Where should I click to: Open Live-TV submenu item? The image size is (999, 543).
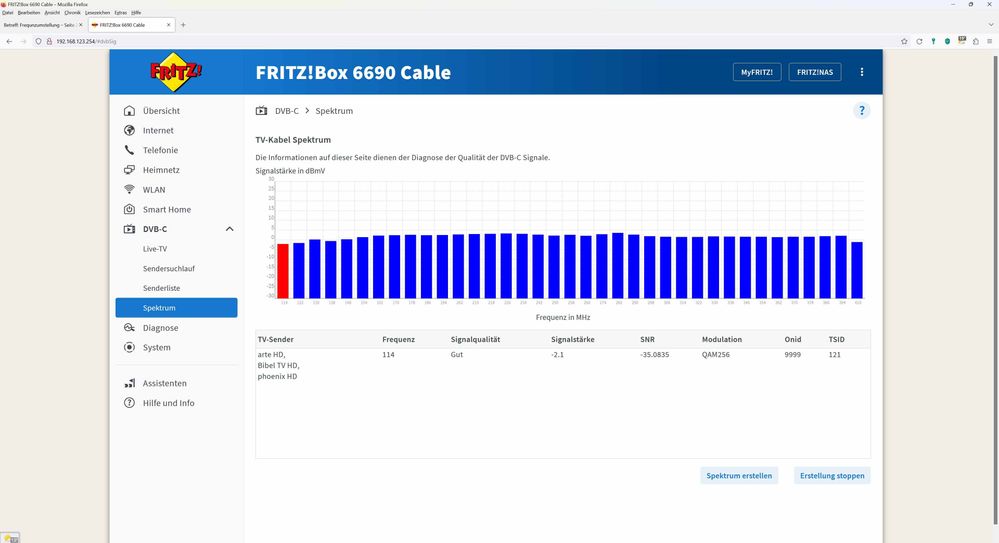pyautogui.click(x=155, y=249)
